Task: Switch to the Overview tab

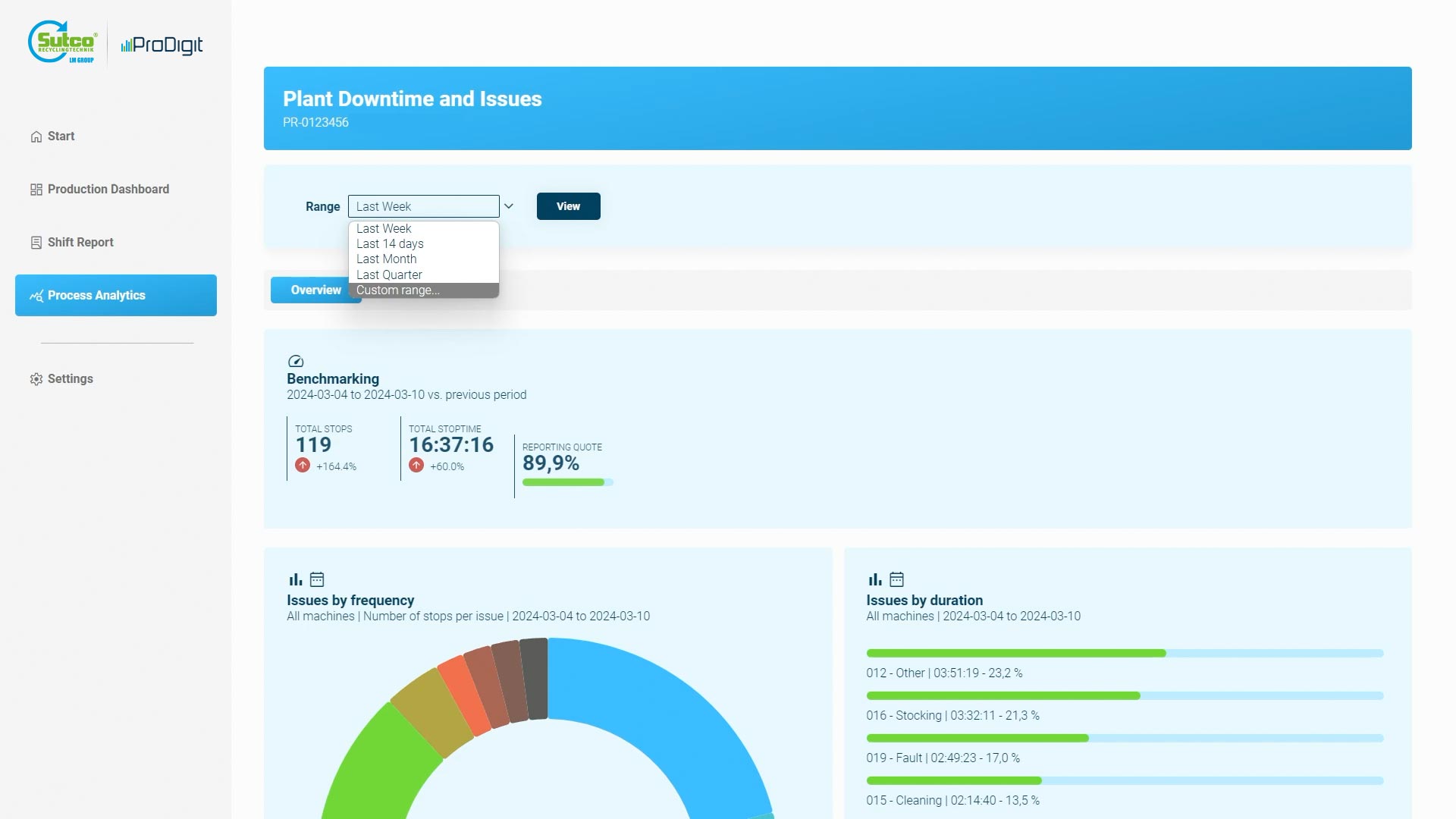Action: 315,290
